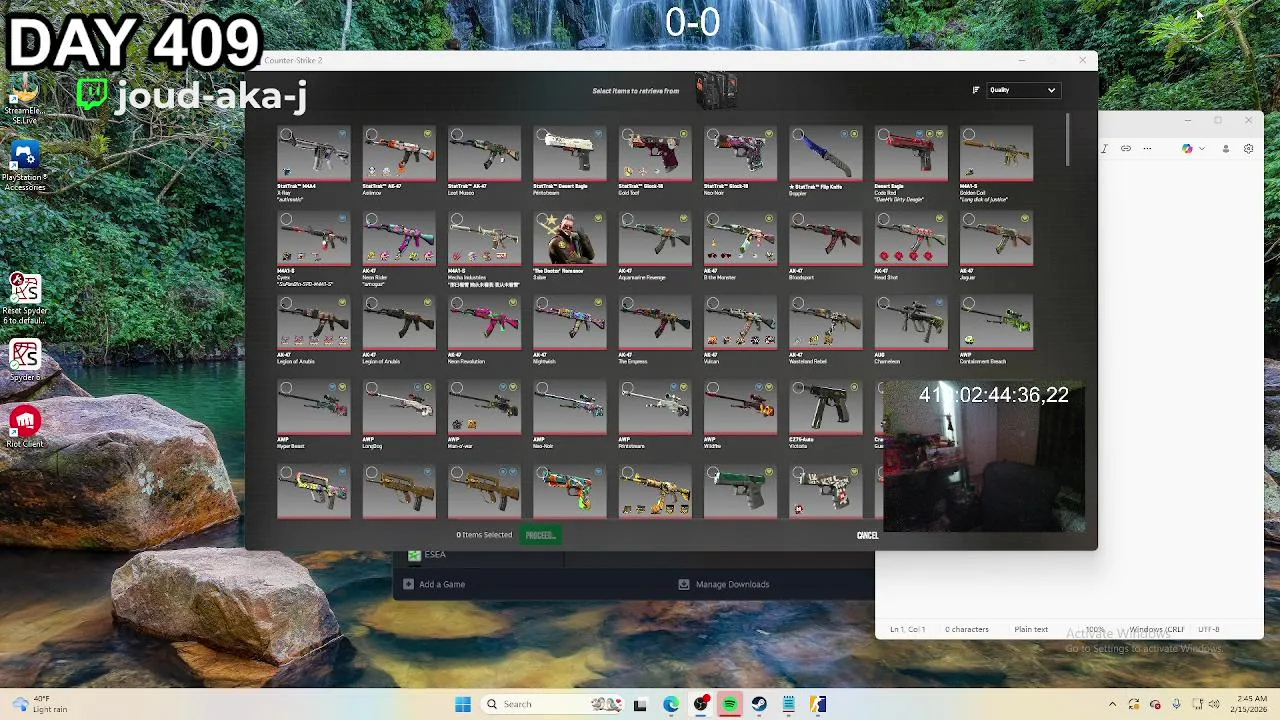Tick the selection circle on StatTrak AK-47 Loot Museo
The image size is (1280, 720).
[x=457, y=135]
